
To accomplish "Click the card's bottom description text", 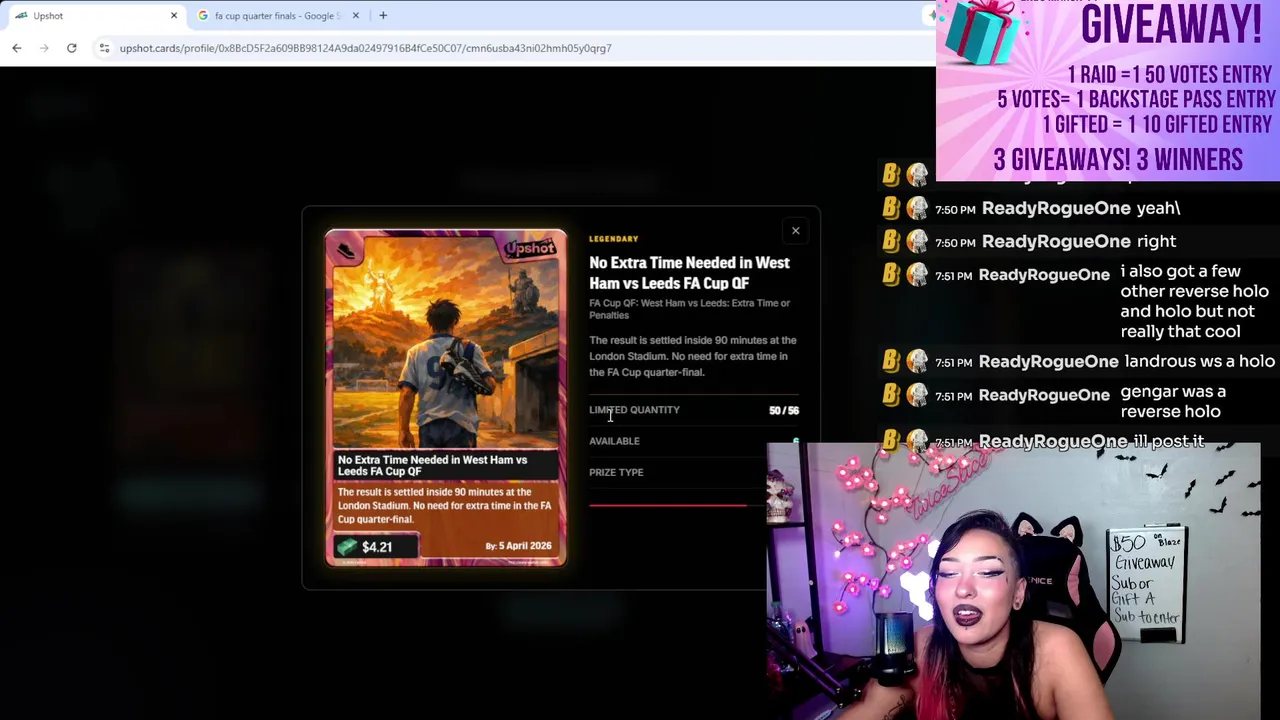I will click(x=445, y=506).
